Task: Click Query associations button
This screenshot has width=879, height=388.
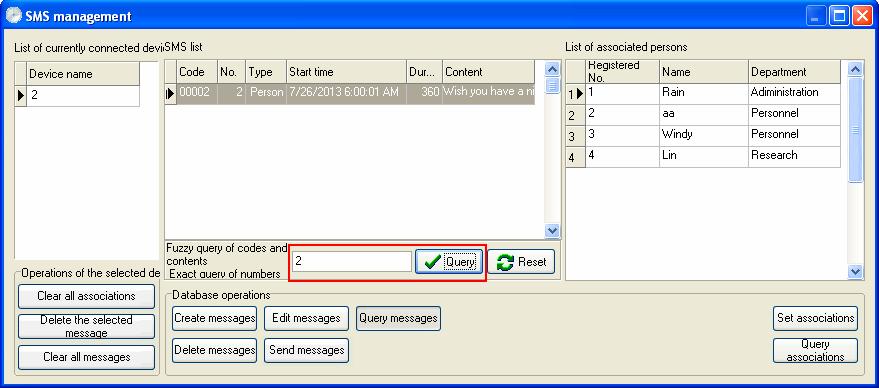Action: pyautogui.click(x=816, y=350)
